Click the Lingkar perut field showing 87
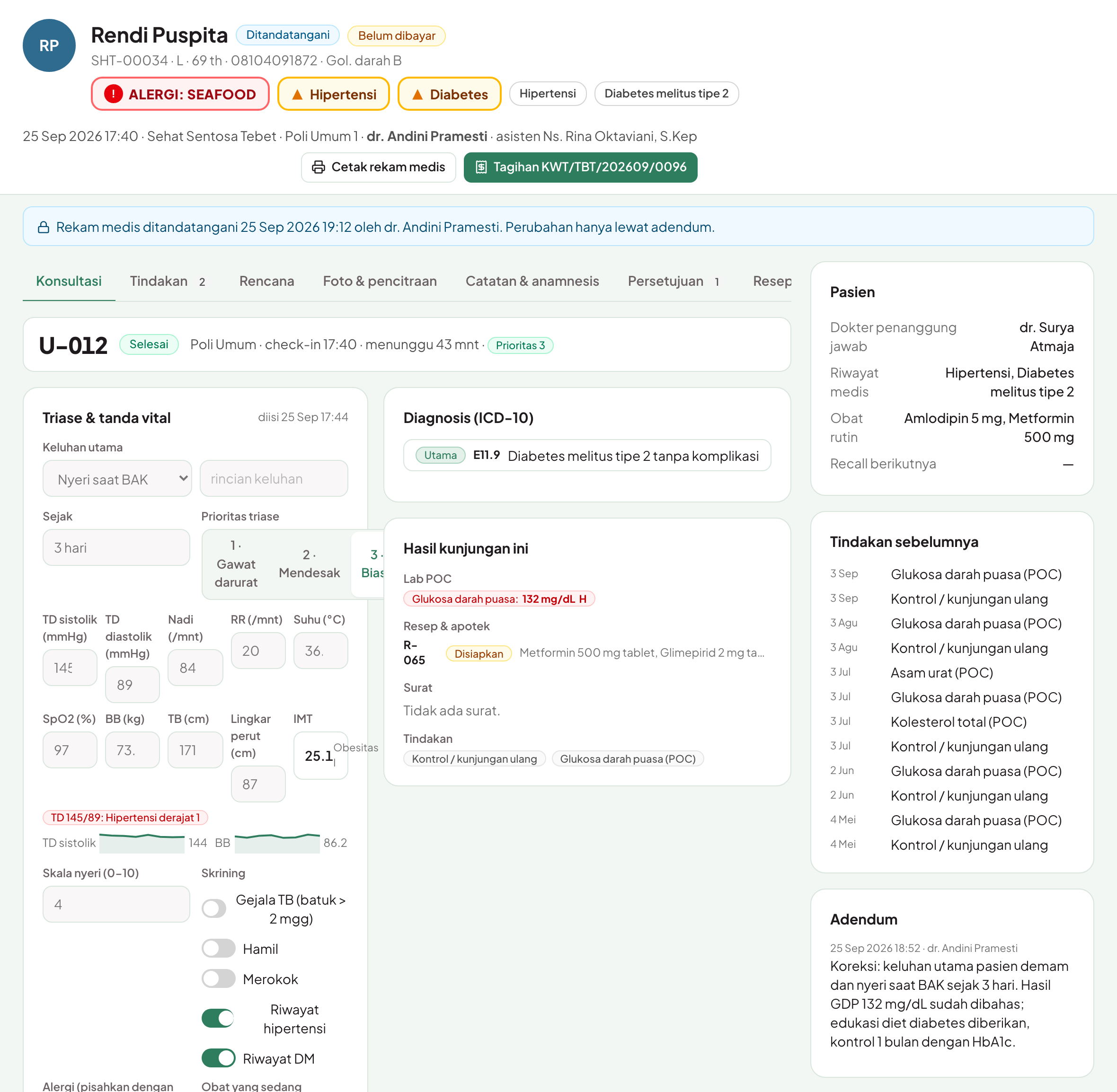The width and height of the screenshot is (1117, 1092). tap(258, 784)
